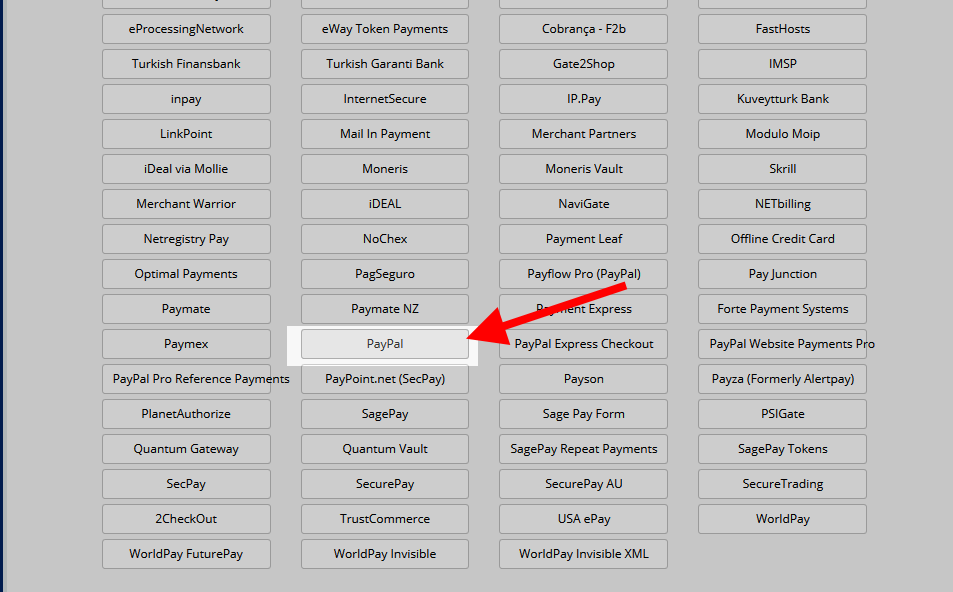Viewport: 953px width, 592px height.
Task: Choose PayPal Pro Reference Payments
Action: click(186, 379)
